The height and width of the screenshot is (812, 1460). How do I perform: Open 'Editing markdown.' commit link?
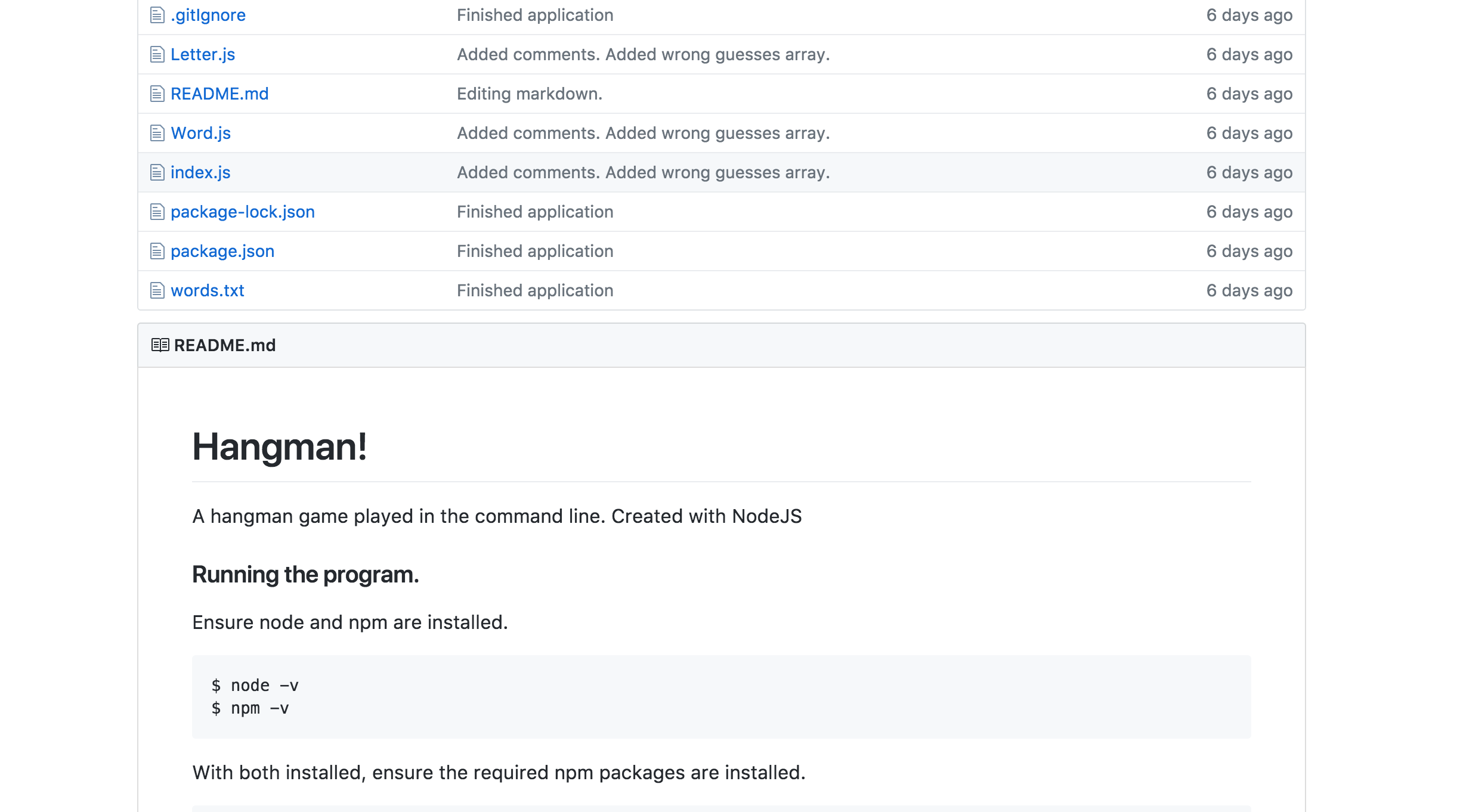point(530,94)
